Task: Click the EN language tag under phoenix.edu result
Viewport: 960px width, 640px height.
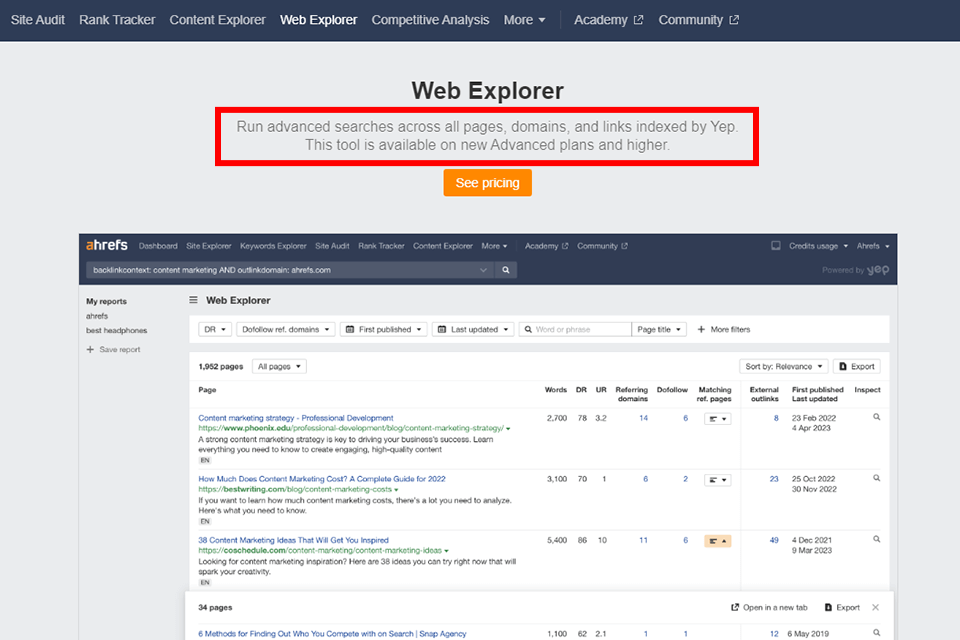Action: pyautogui.click(x=204, y=460)
